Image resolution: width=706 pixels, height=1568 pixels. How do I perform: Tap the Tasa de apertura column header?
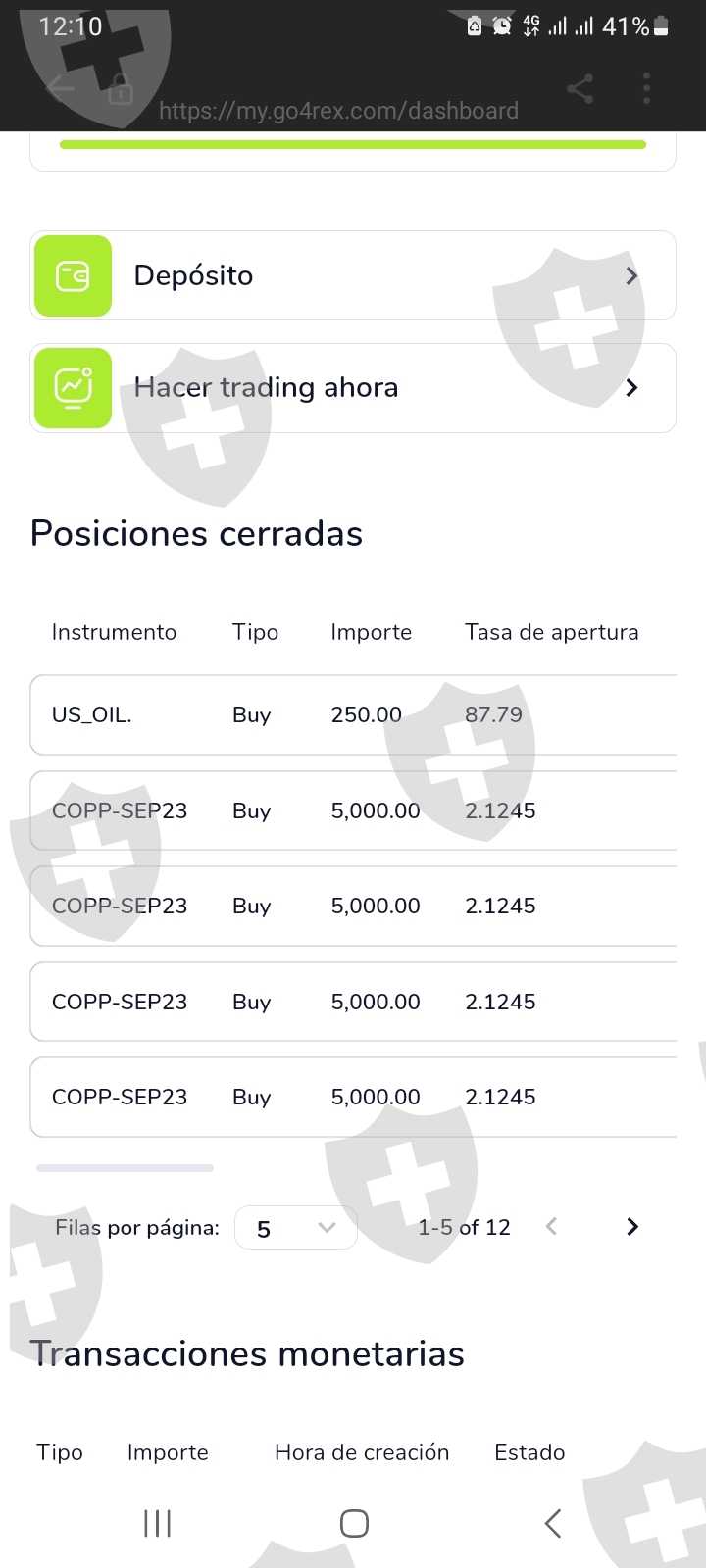[551, 632]
